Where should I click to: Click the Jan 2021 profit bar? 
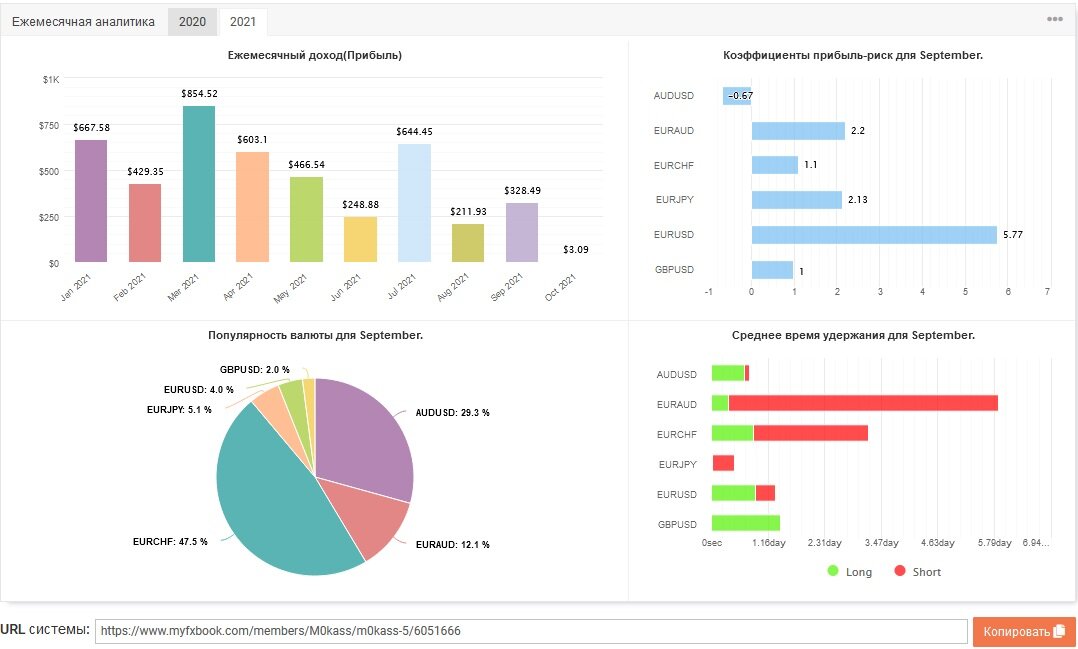(x=91, y=201)
